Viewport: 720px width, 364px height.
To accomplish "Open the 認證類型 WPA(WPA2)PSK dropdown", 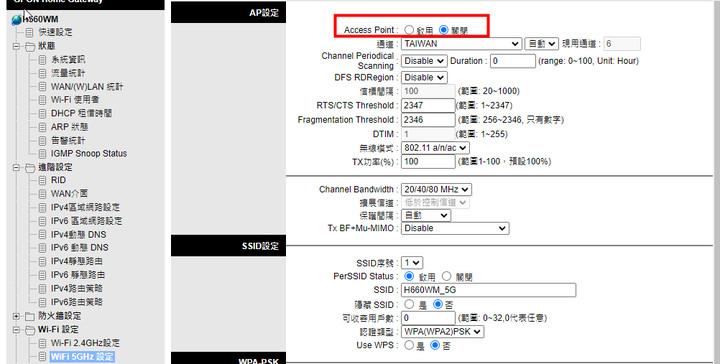I will pos(442,331).
